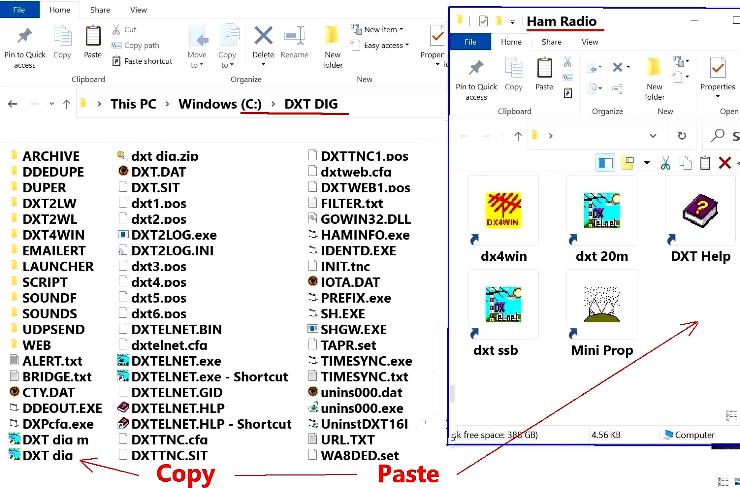Switch to Share tab in DXT DIG window
Viewport: 740px width, 488px height.
tap(100, 9)
